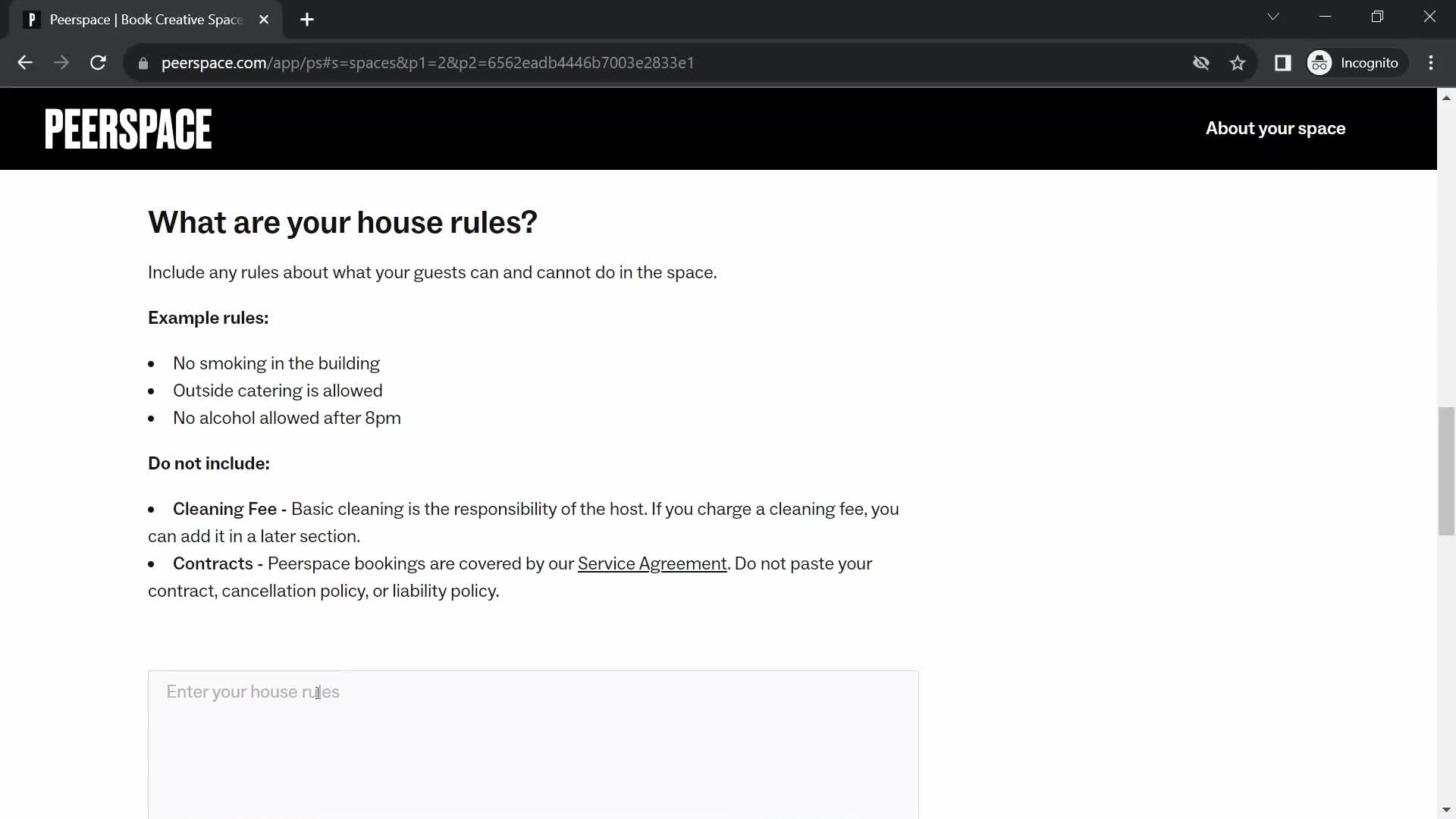
Task: Click the address bar URL field
Action: pyautogui.click(x=429, y=62)
